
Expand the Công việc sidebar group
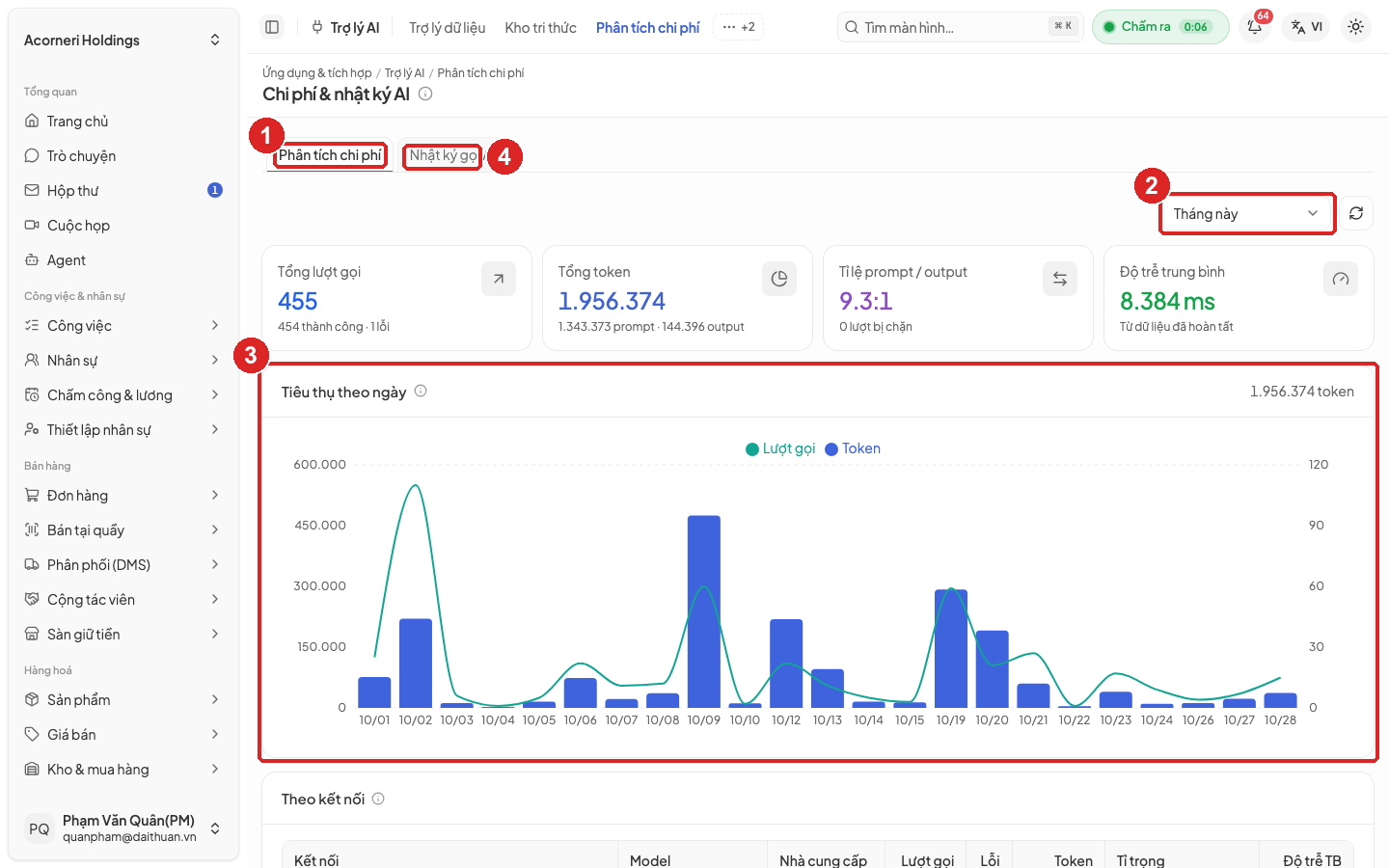123,326
